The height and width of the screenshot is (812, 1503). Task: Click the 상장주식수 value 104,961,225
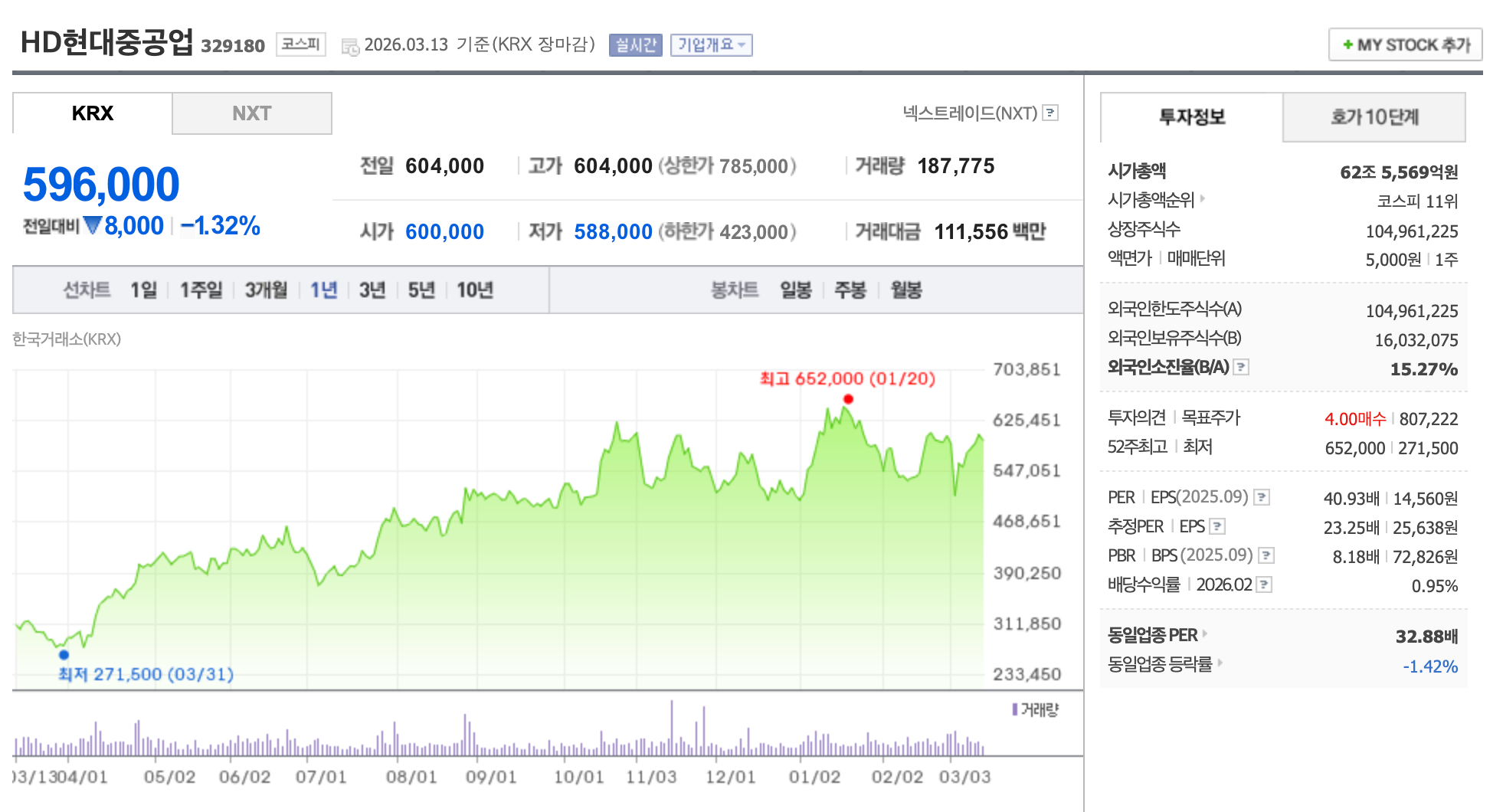(1412, 231)
